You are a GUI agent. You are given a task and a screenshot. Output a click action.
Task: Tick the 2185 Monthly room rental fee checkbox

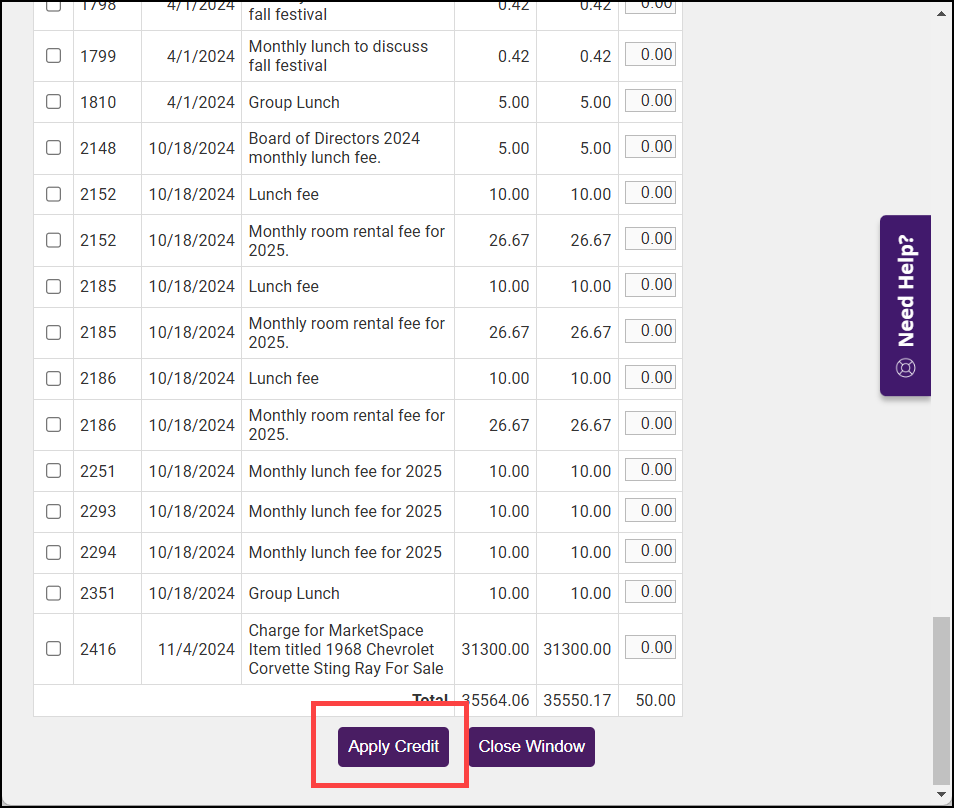(x=54, y=332)
